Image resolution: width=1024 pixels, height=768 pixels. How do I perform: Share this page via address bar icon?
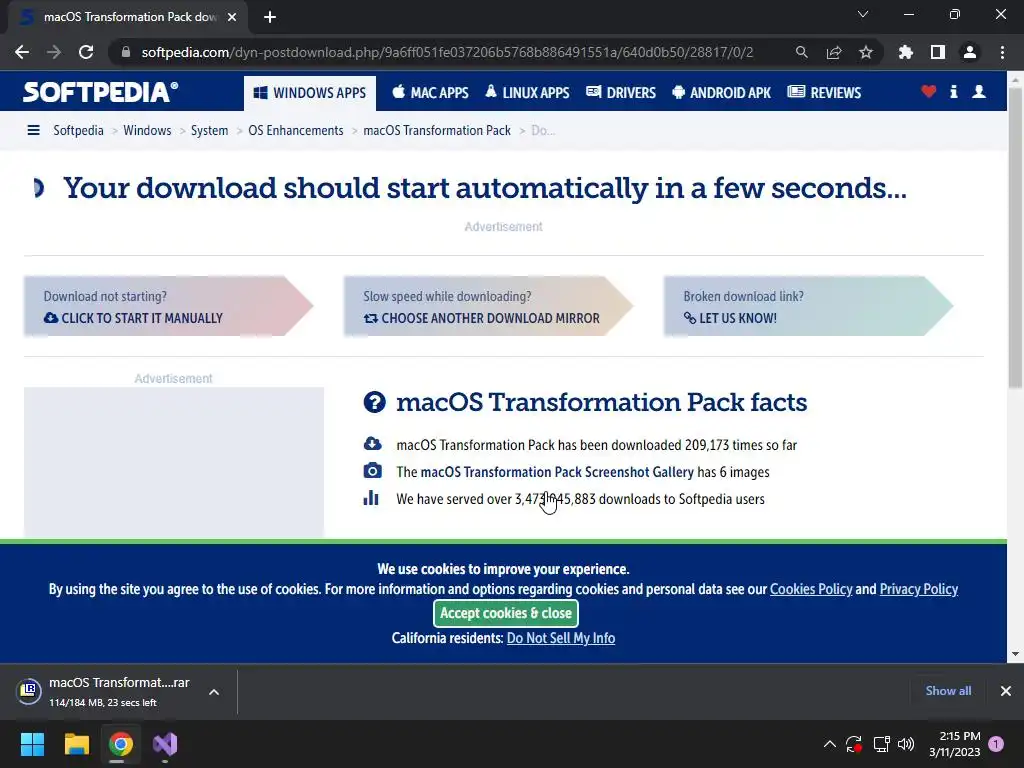pyautogui.click(x=833, y=52)
